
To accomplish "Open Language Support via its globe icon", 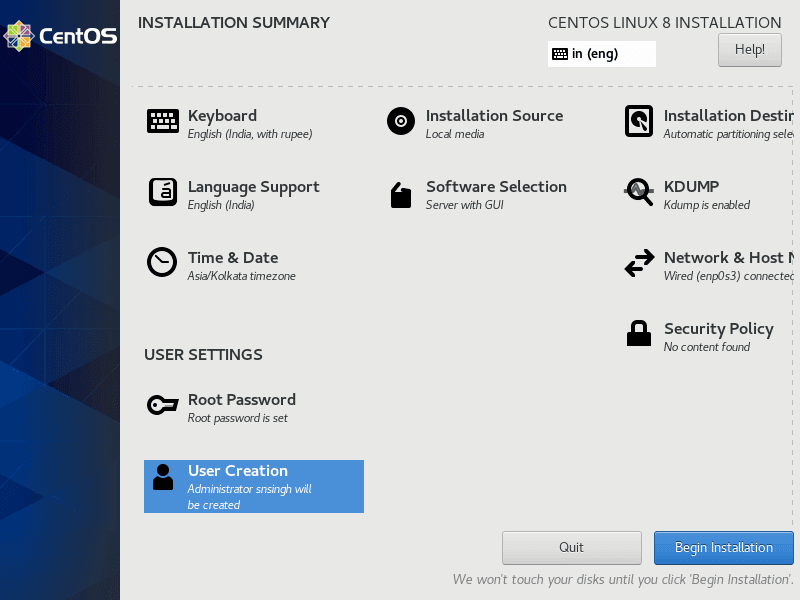I will click(x=162, y=192).
